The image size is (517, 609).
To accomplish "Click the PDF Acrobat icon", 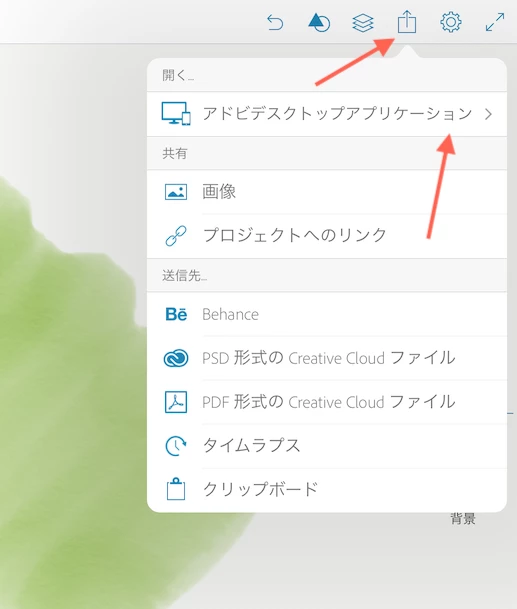I will point(176,402).
